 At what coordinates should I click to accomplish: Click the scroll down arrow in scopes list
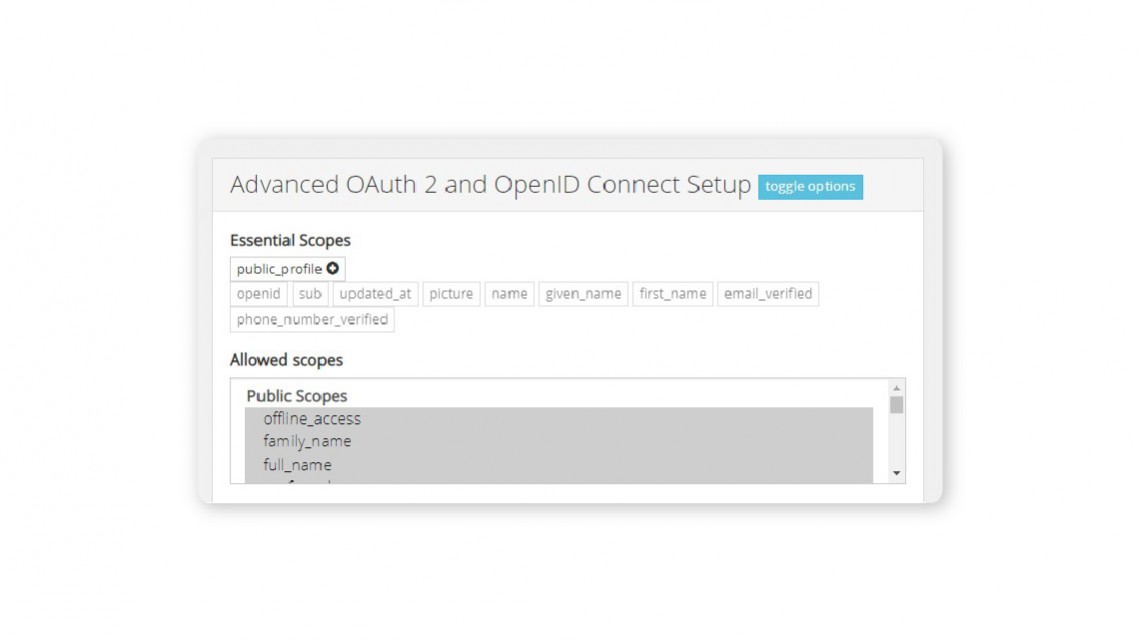(x=896, y=473)
